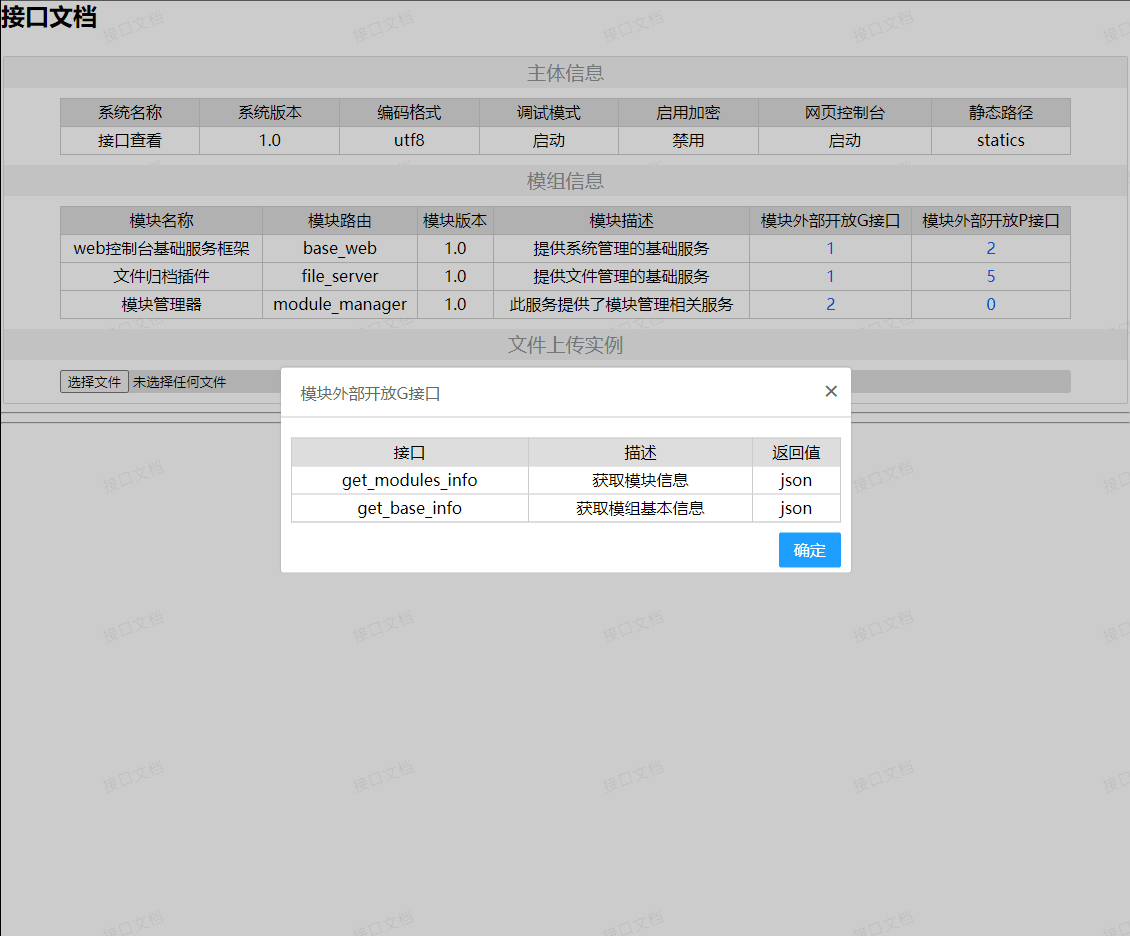This screenshot has width=1130, height=936.
Task: Click json return value for get_modules_info
Action: point(796,481)
